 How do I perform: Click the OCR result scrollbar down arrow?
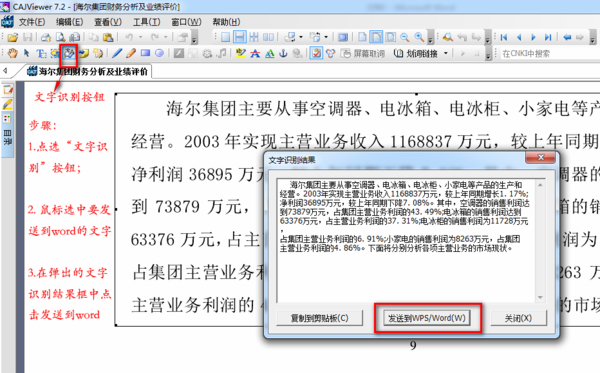[540, 297]
